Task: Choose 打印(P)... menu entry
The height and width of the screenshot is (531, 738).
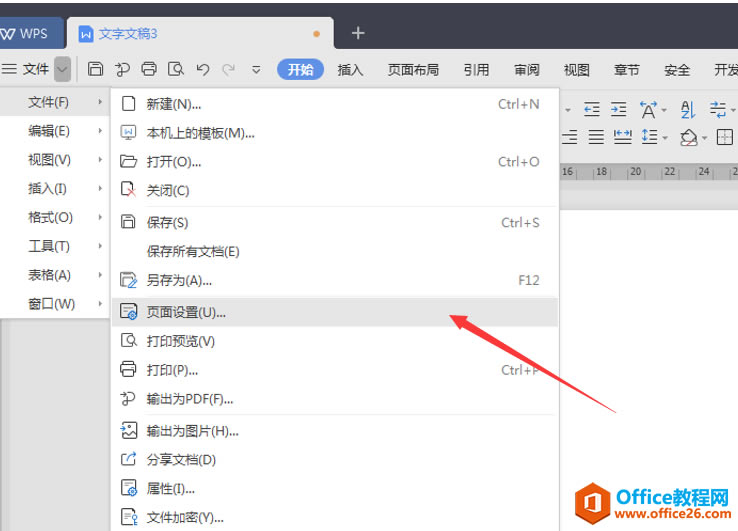Action: tap(335, 370)
